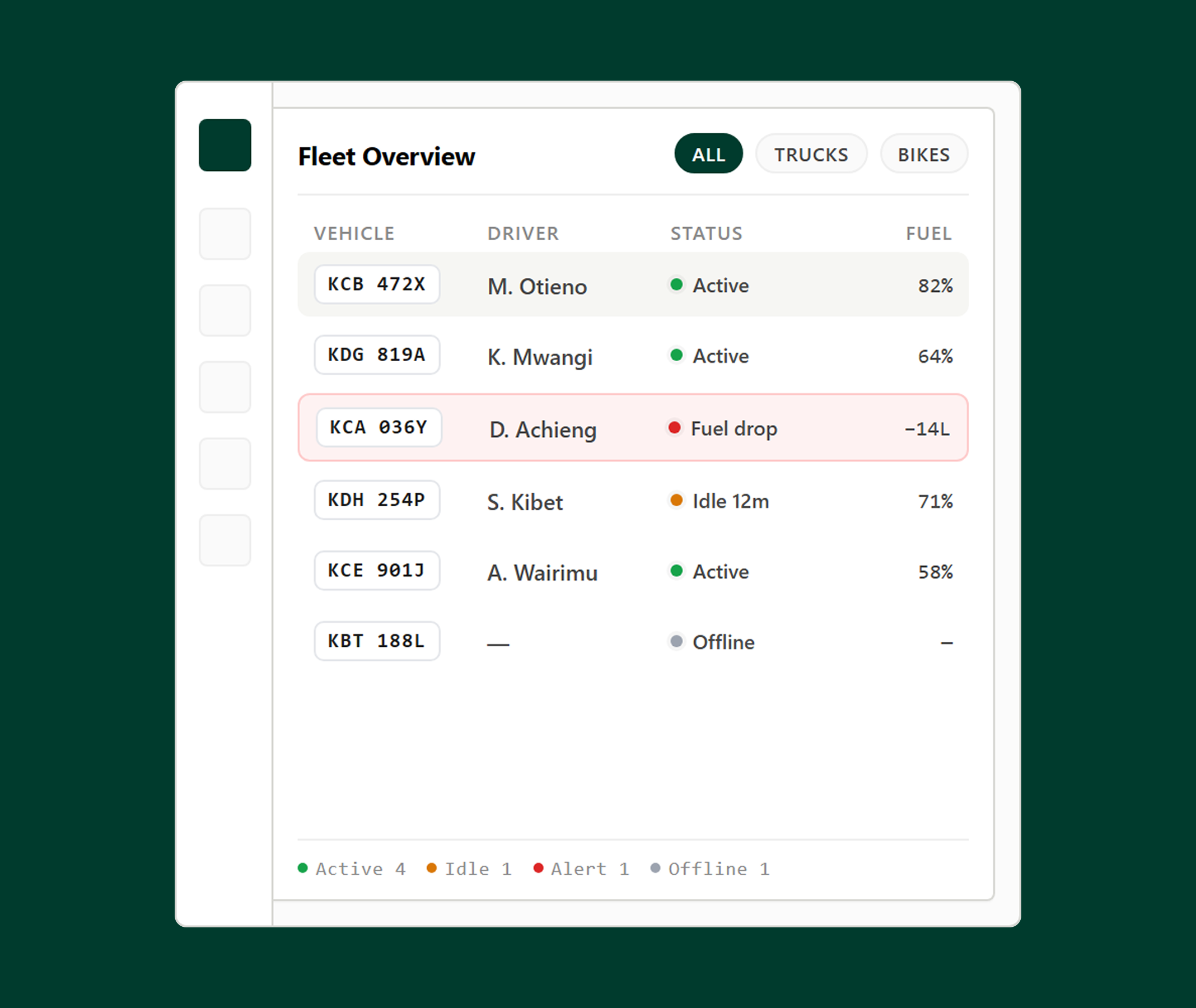The height and width of the screenshot is (1008, 1196).
Task: Click Active status in A. Wairimu row
Action: point(708,571)
